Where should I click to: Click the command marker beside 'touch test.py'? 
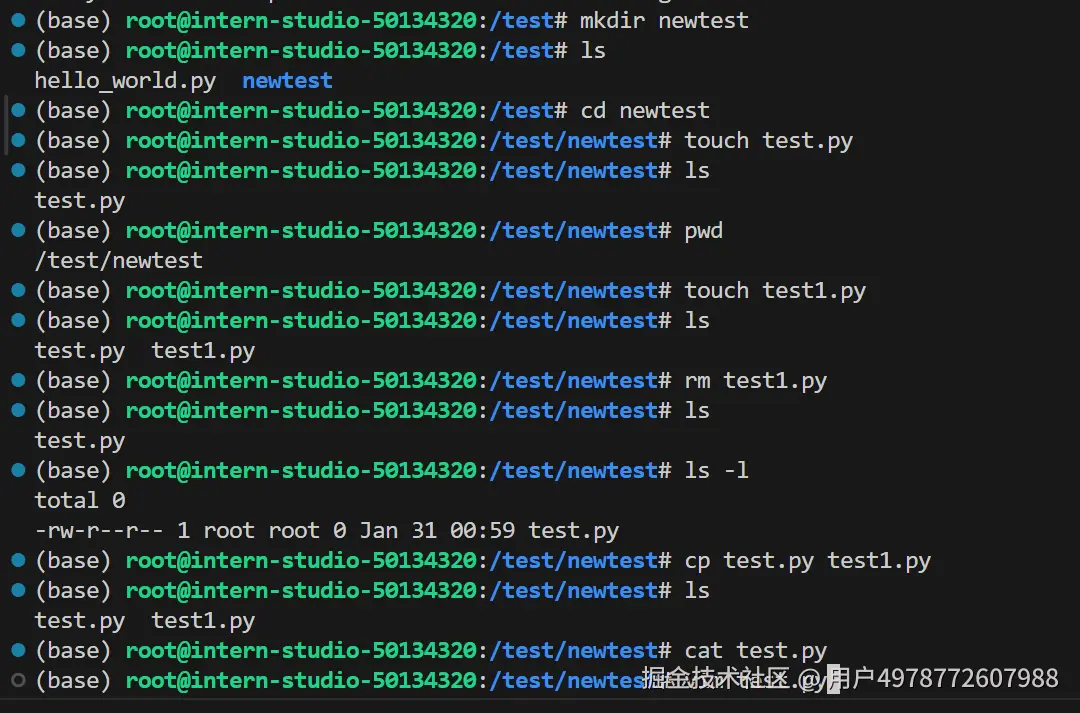coord(17,140)
